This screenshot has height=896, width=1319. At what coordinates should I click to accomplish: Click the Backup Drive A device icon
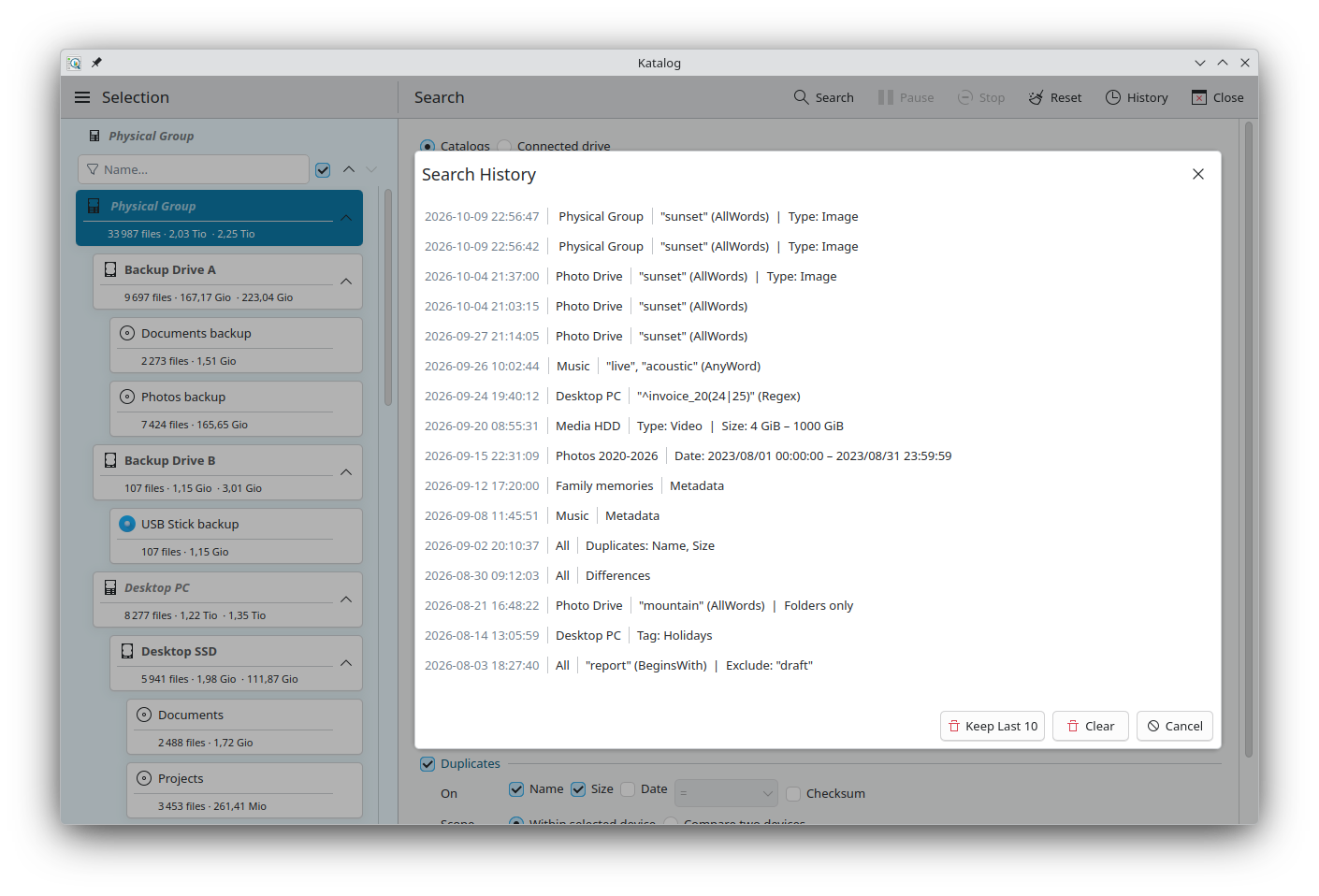(110, 269)
